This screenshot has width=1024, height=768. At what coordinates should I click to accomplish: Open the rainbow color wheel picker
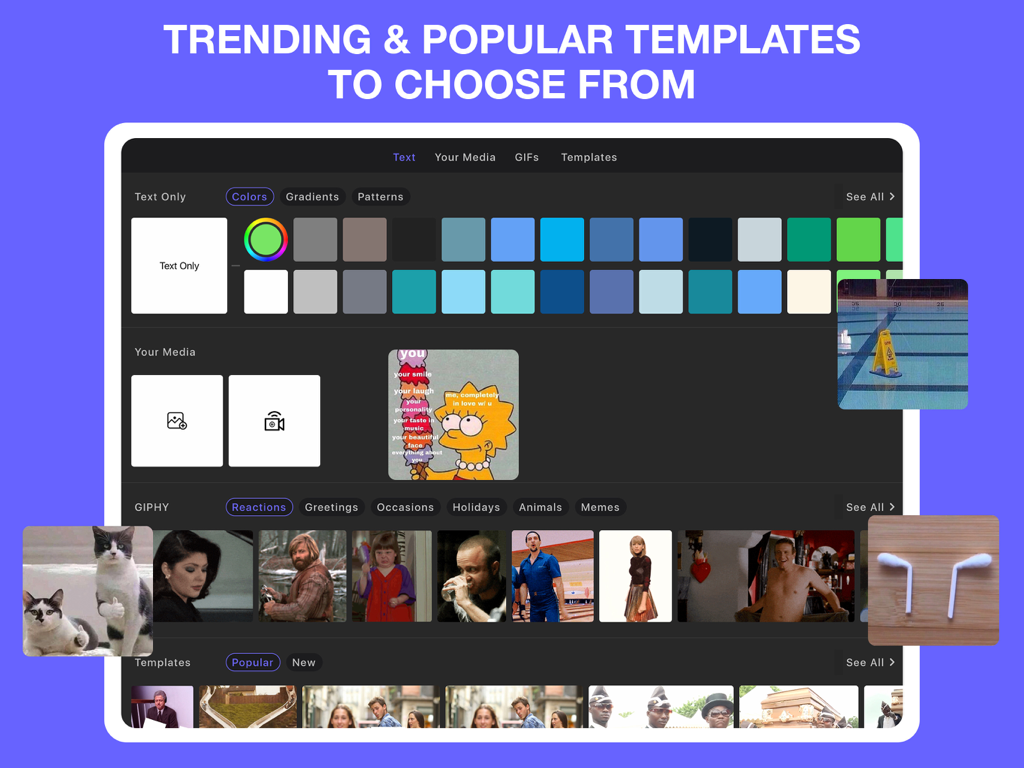[x=266, y=239]
